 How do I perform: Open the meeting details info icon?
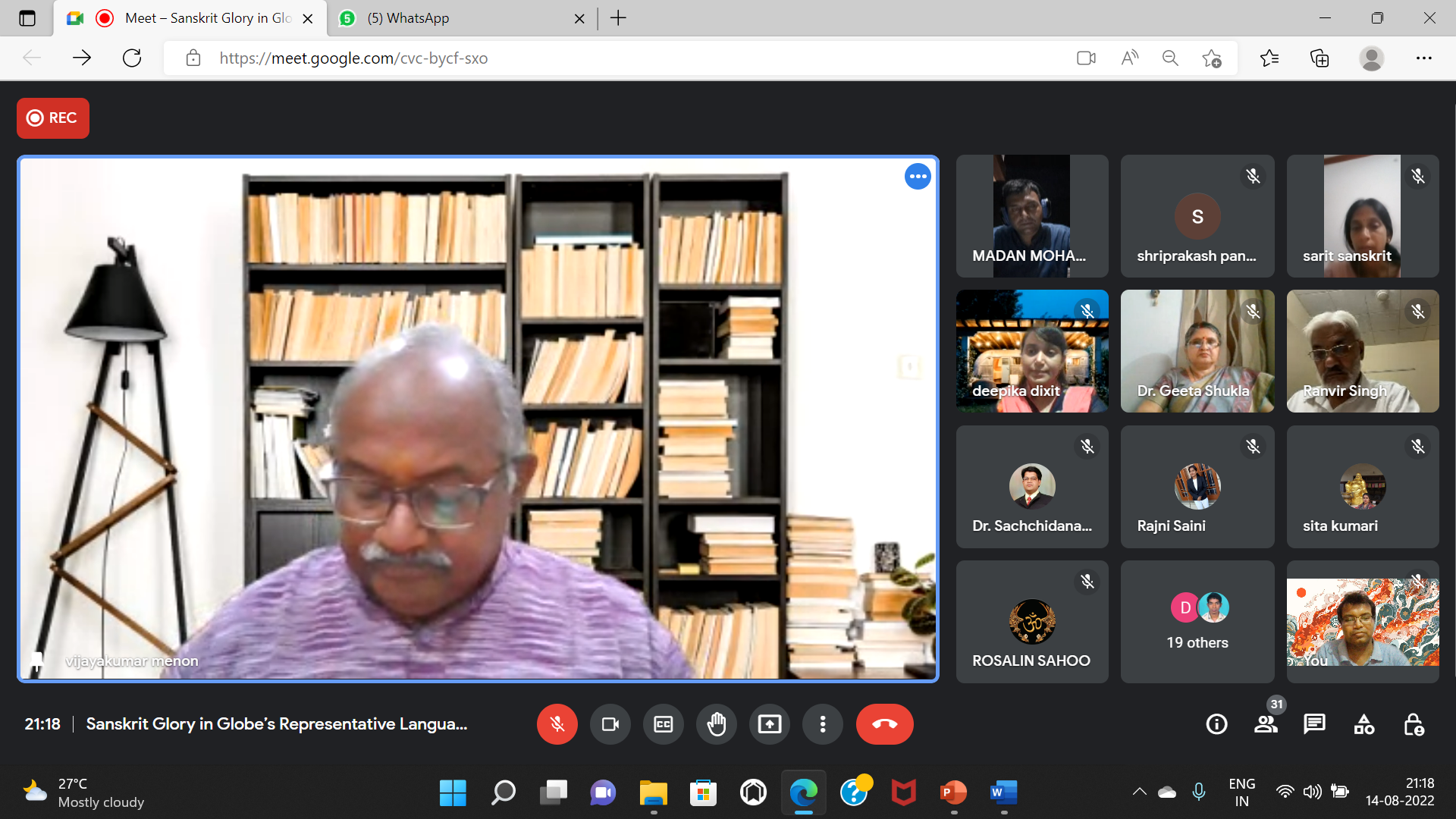point(1216,724)
